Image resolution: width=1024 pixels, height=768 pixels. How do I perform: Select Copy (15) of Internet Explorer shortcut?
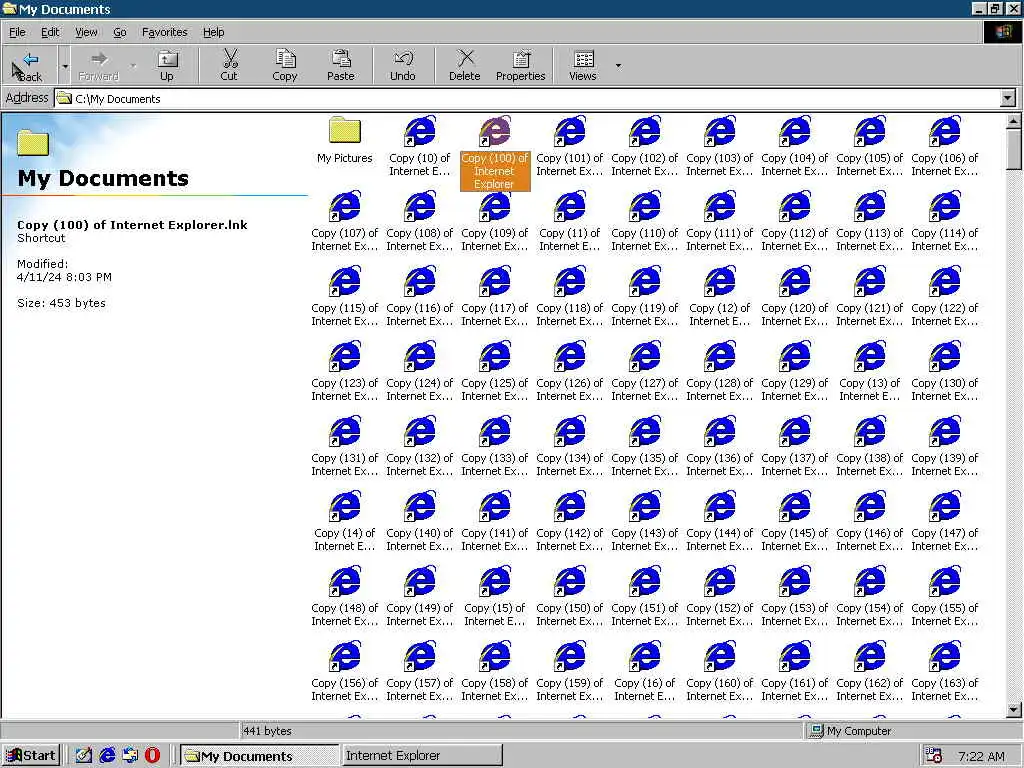pyautogui.click(x=495, y=597)
